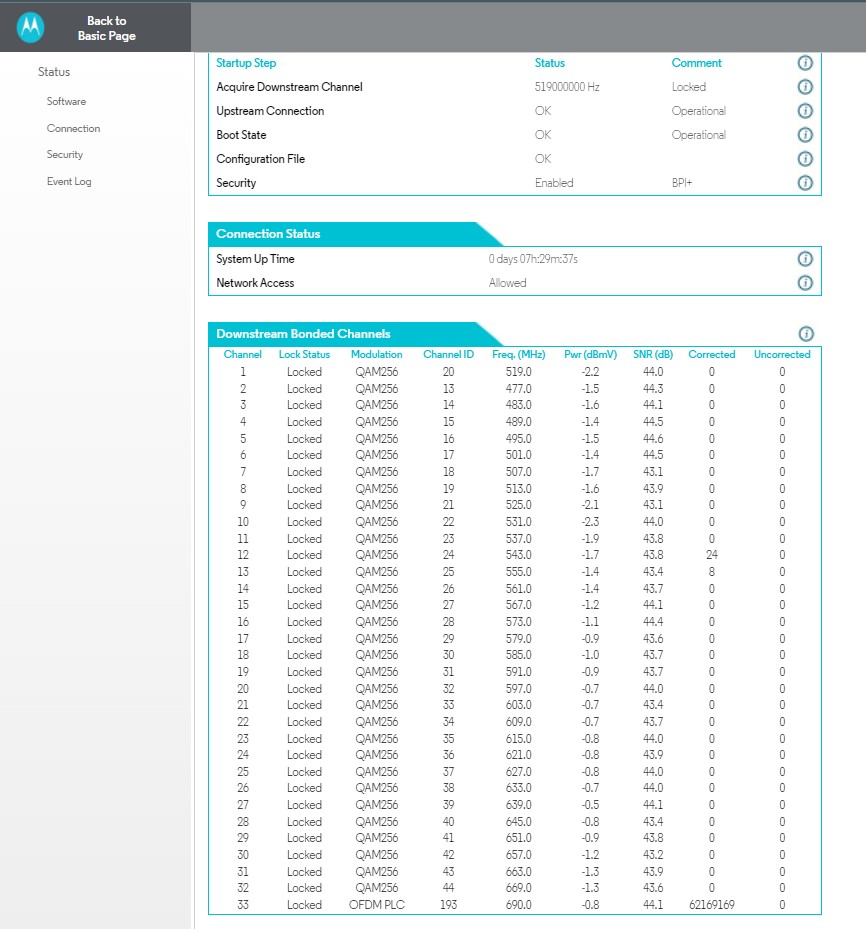866x929 pixels.
Task: Open Boot State info icon
Action: pyautogui.click(x=805, y=135)
